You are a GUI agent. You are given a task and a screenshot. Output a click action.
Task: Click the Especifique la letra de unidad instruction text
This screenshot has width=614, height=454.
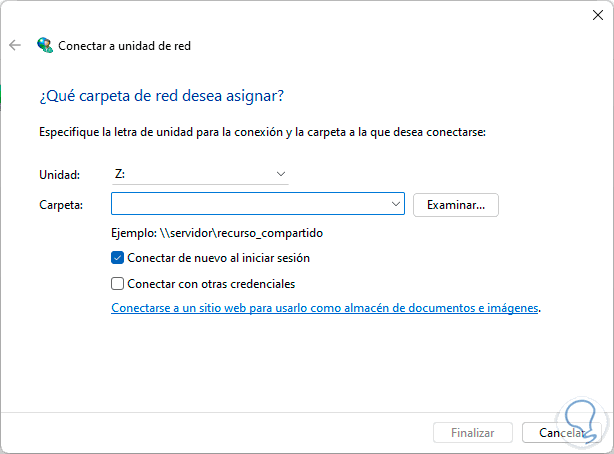click(x=262, y=132)
